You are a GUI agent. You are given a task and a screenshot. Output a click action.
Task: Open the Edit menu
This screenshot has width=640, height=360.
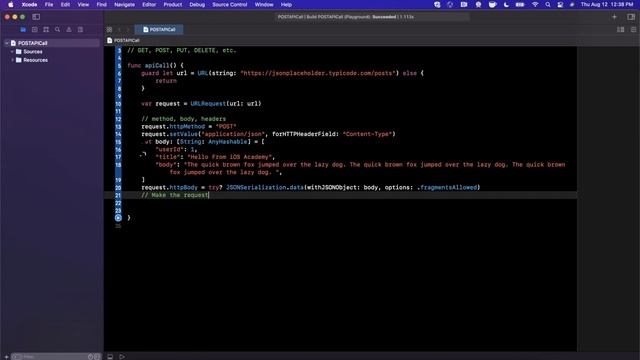tap(65, 4)
